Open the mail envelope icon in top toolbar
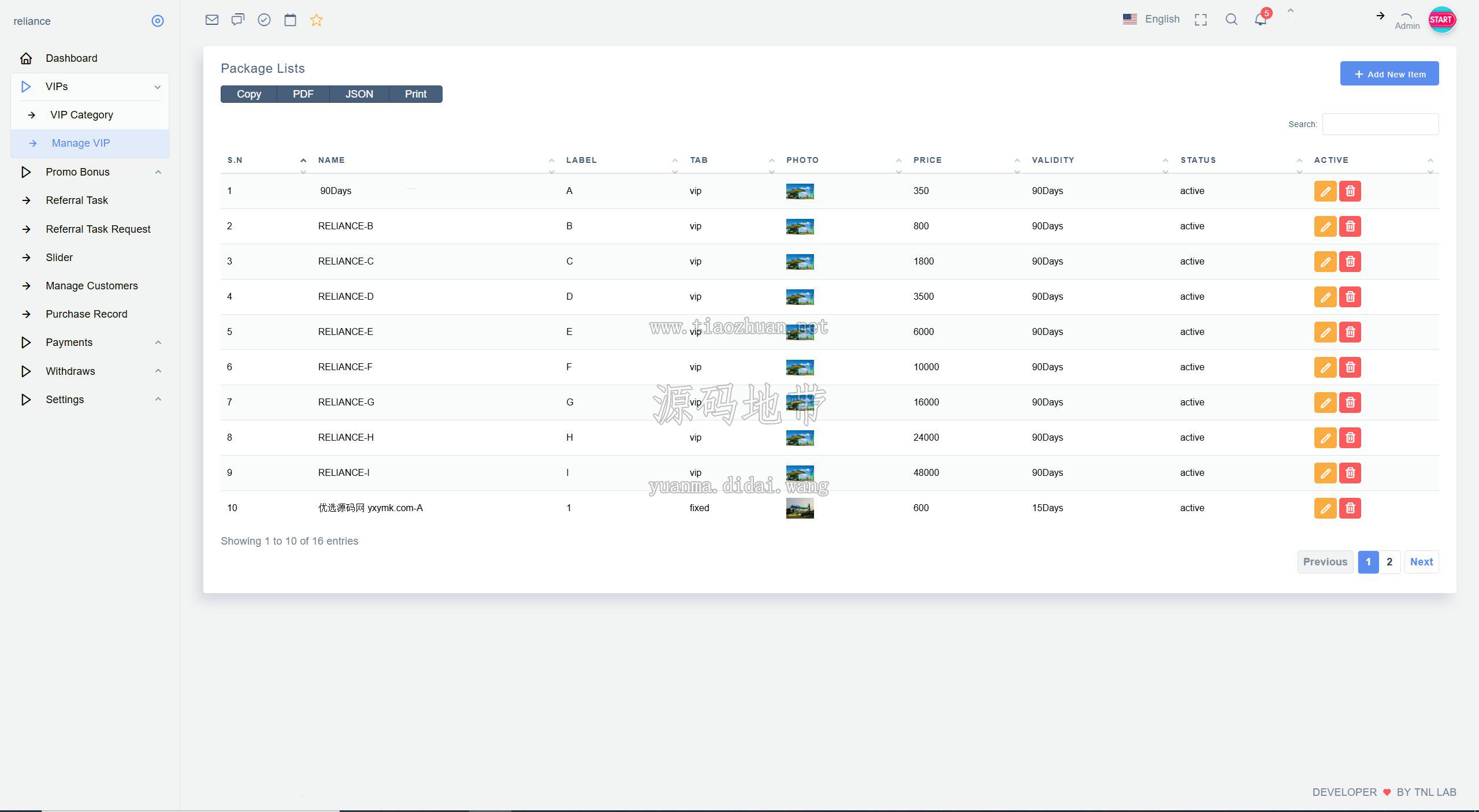Viewport: 1479px width, 812px height. tap(212, 20)
